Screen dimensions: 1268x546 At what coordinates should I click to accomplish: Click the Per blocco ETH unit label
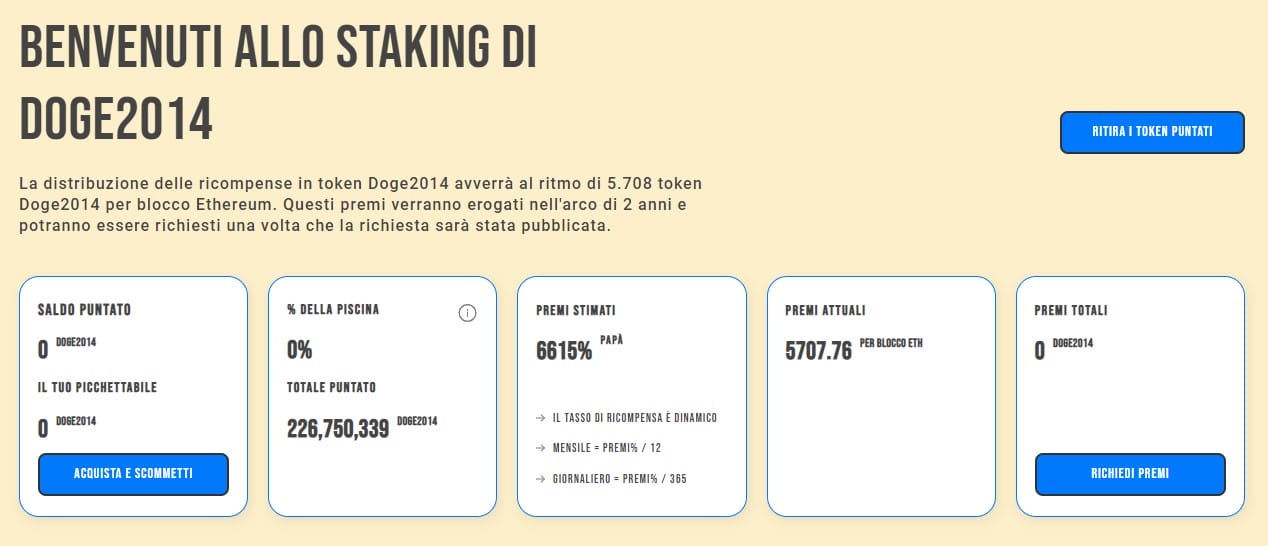(x=891, y=344)
